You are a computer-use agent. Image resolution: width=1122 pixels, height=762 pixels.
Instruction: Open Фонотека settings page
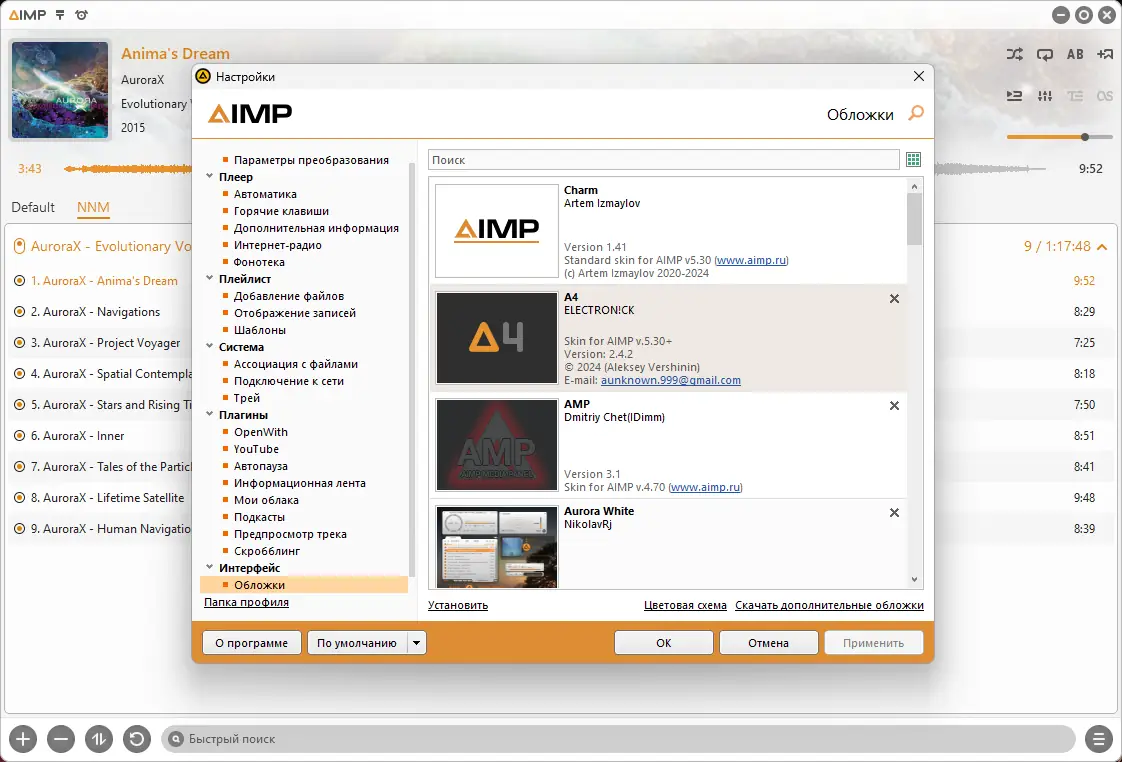(x=258, y=262)
